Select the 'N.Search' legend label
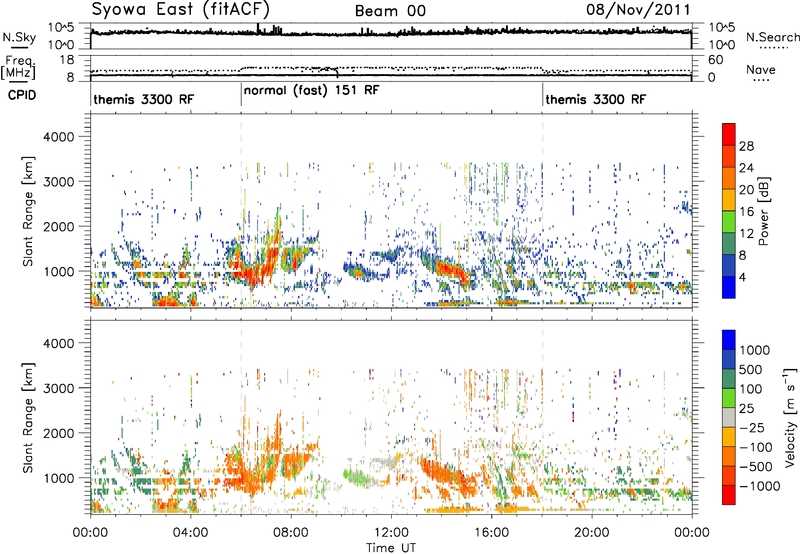Screen dimensions: 800x554 pos(772,37)
